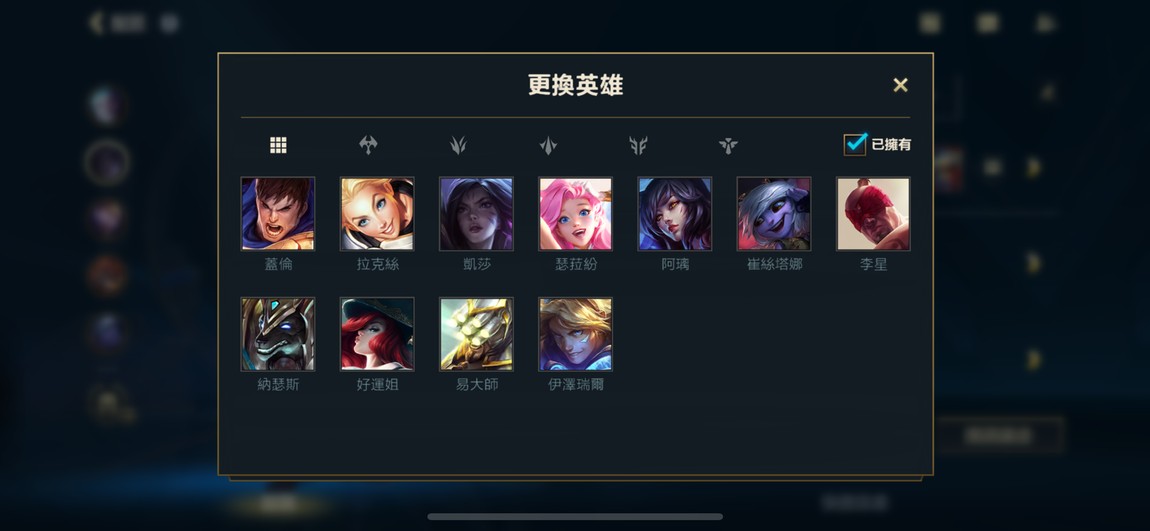Select the fifth role filter icon
This screenshot has height=531, width=1150.
pos(638,145)
